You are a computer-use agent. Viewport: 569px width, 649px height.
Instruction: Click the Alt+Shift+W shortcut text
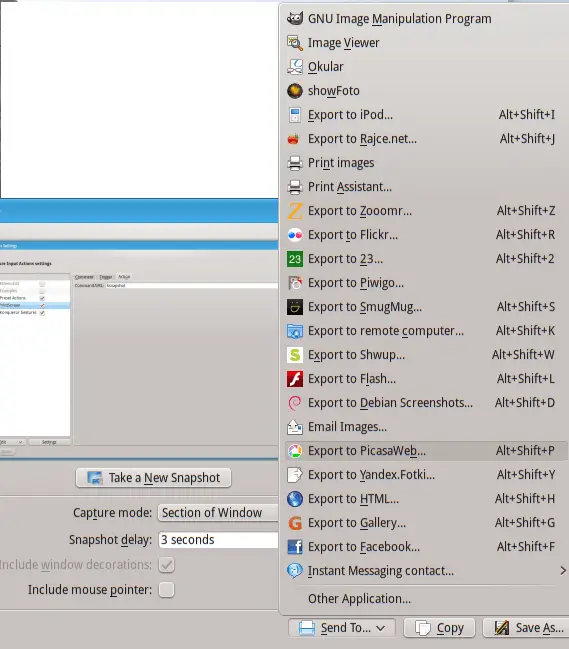[x=523, y=355]
